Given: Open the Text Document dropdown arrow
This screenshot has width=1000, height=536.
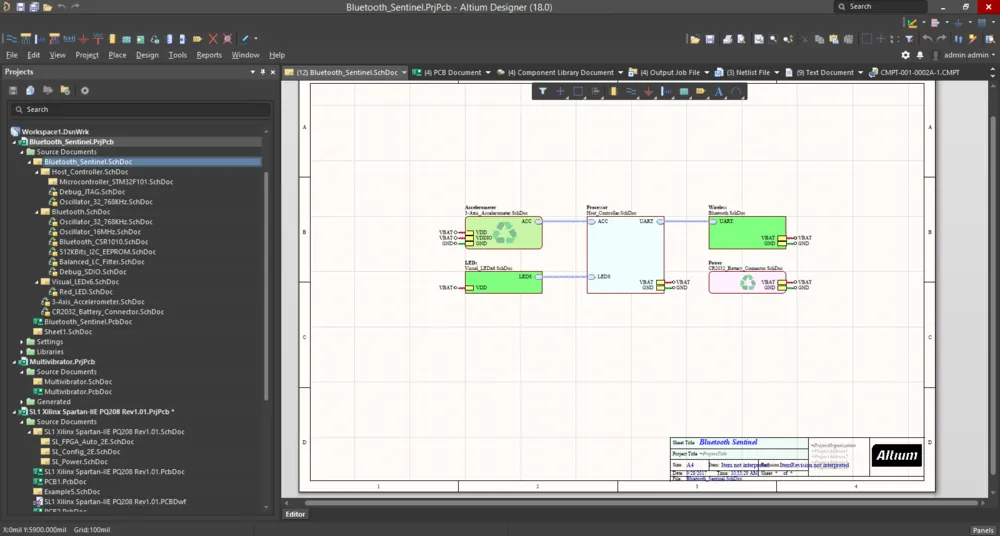Looking at the screenshot, I should [x=860, y=73].
